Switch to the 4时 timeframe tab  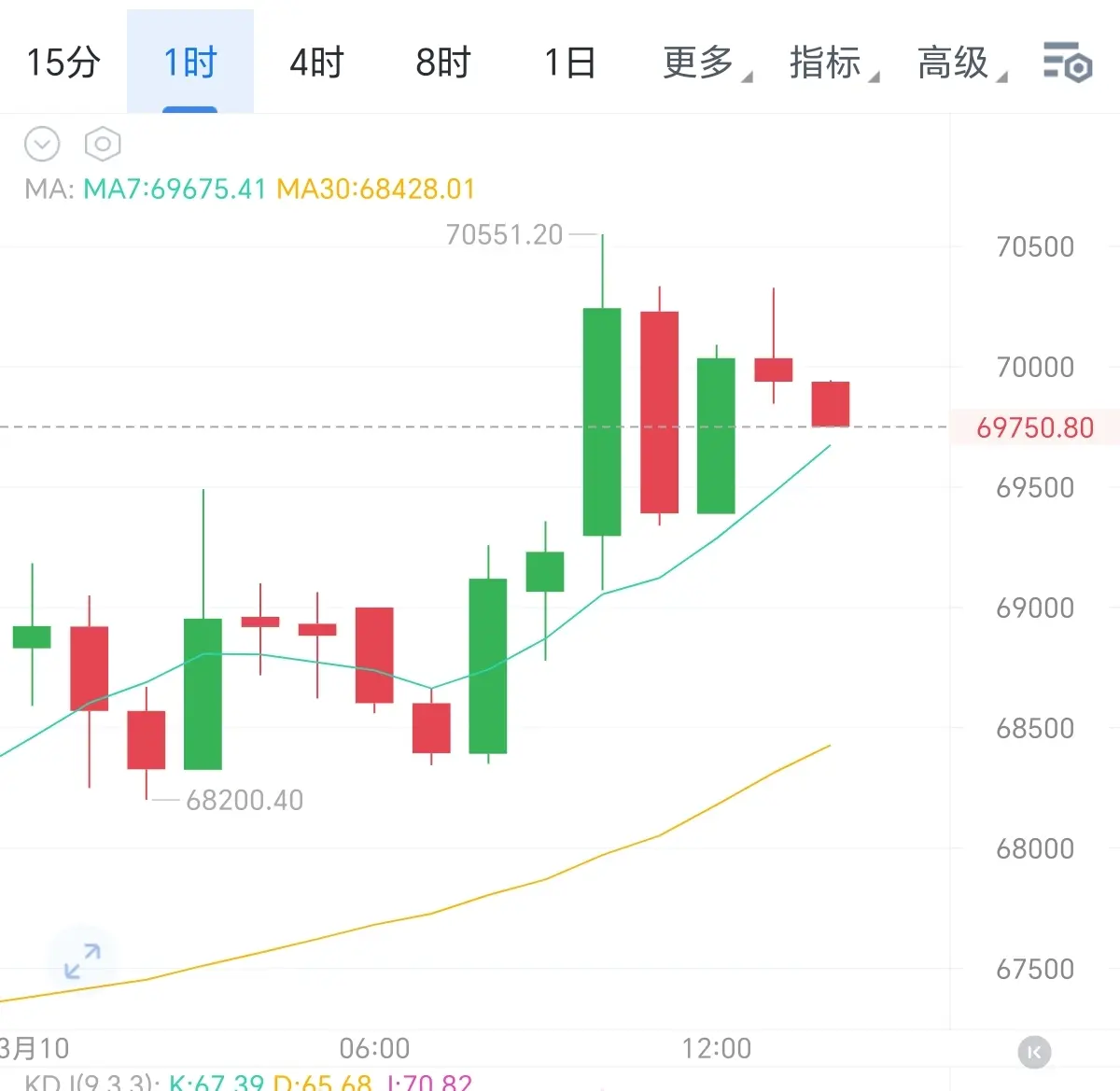(316, 63)
